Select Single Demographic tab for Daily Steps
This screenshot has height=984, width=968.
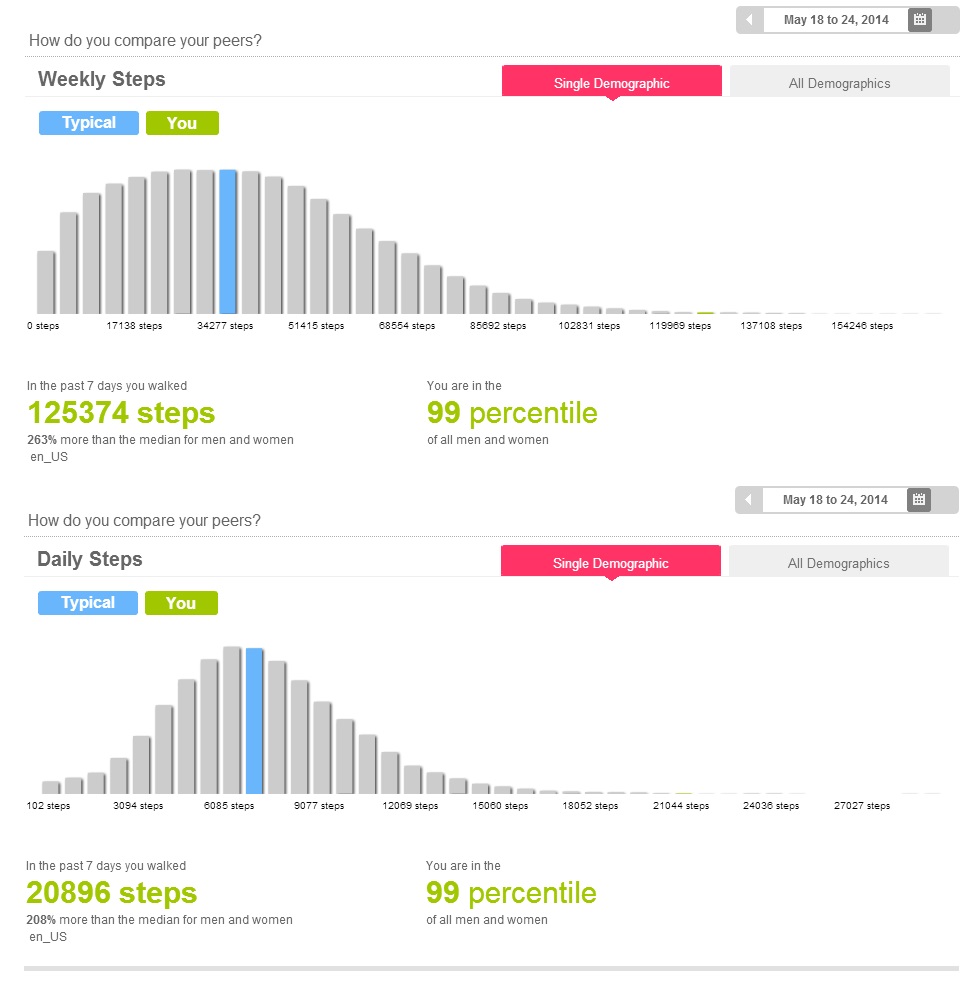click(x=610, y=563)
